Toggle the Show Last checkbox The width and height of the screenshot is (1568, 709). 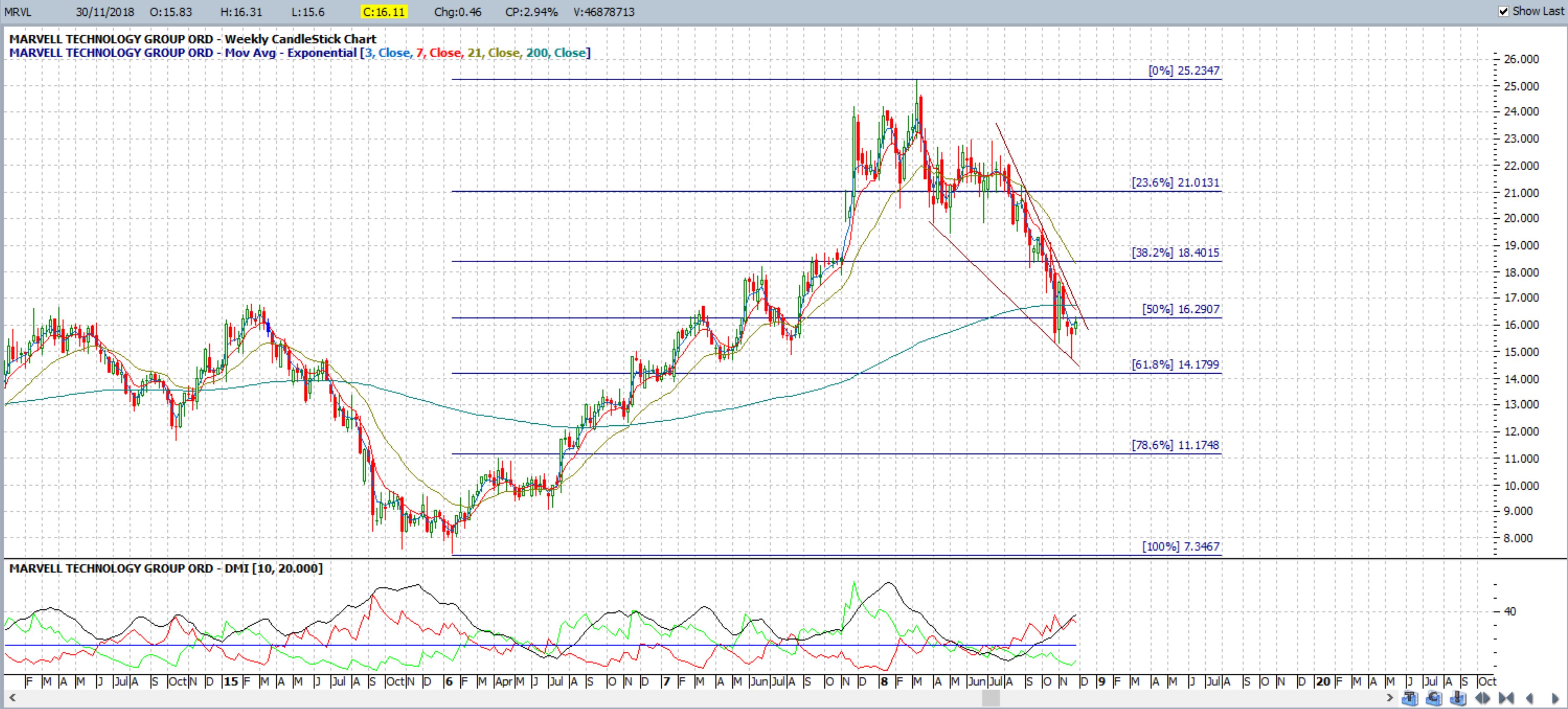point(1504,12)
